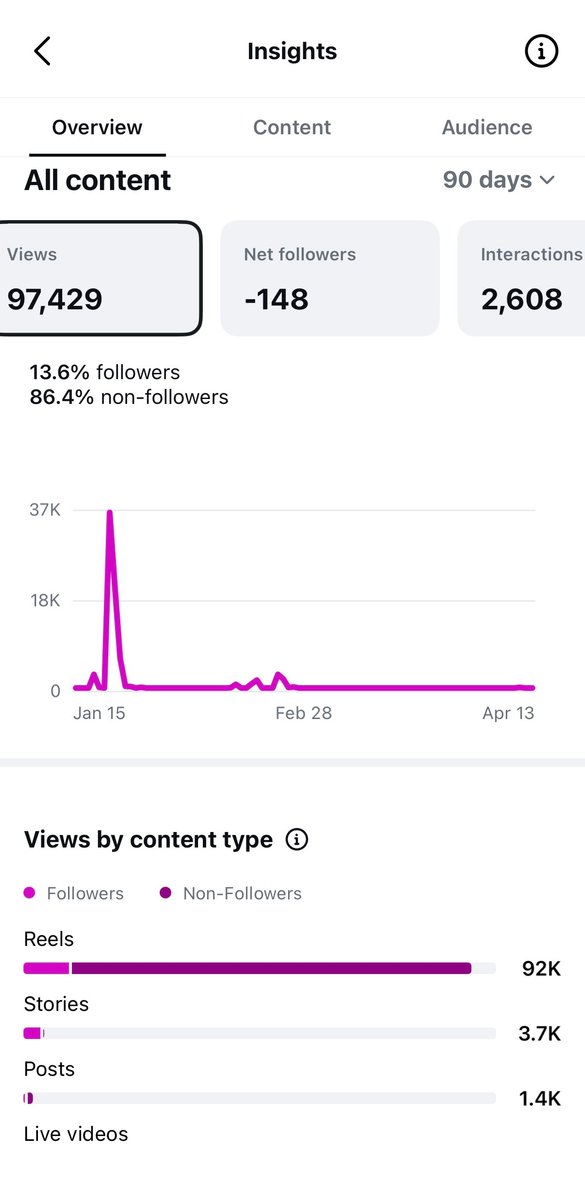Switch to the Content tab

(x=291, y=127)
